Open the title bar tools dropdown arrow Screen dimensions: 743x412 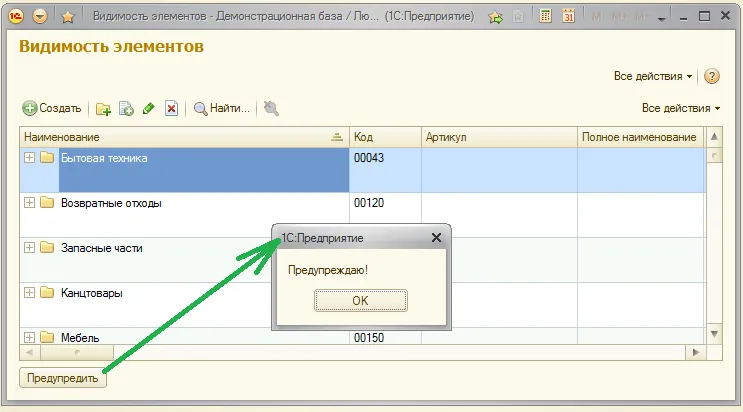pos(661,18)
